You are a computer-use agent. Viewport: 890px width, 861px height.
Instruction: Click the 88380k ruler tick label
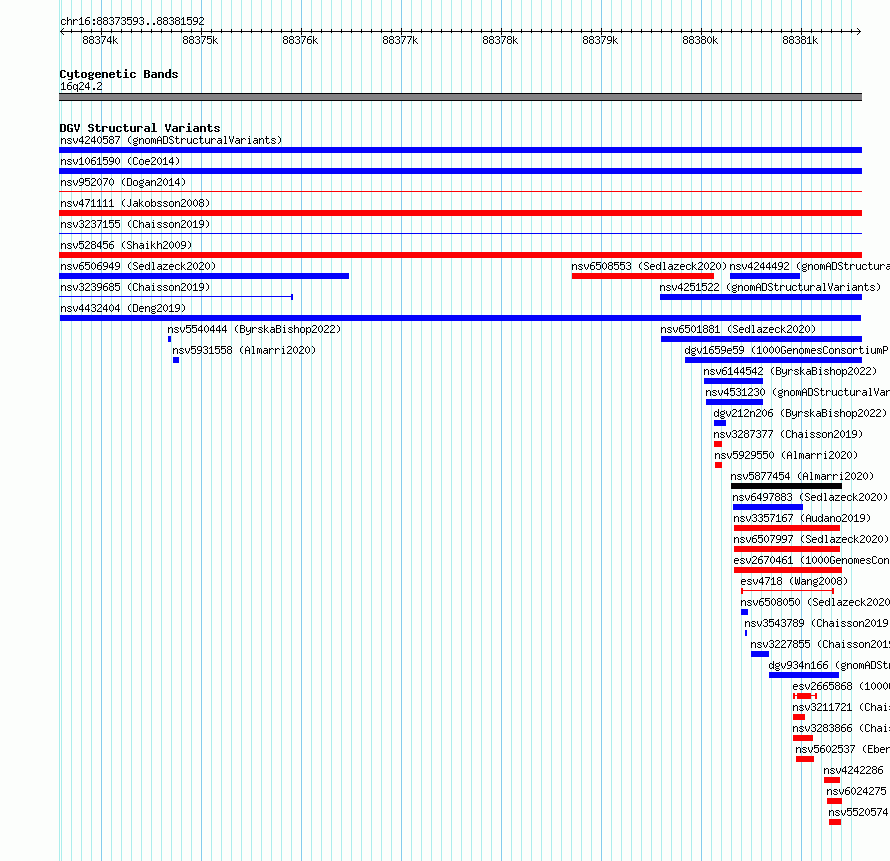[700, 40]
